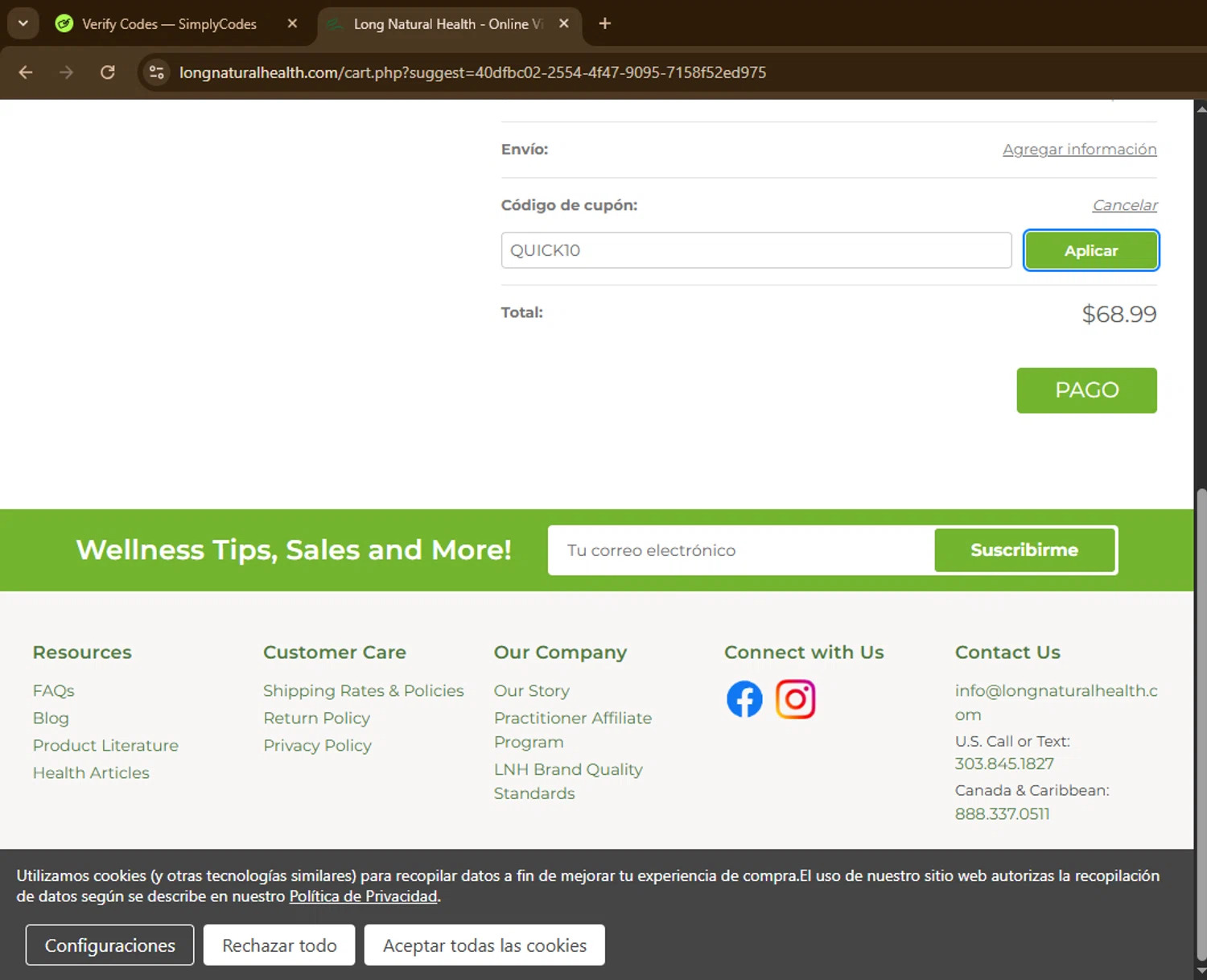Screen dimensions: 1207x980
Task: Open the Instagram icon link
Action: pos(795,699)
